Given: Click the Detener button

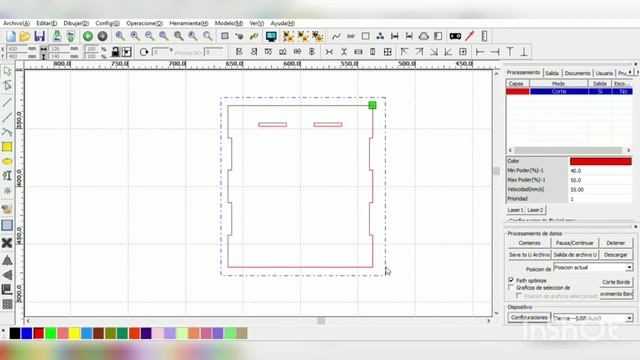Looking at the screenshot, I should coord(616,243).
